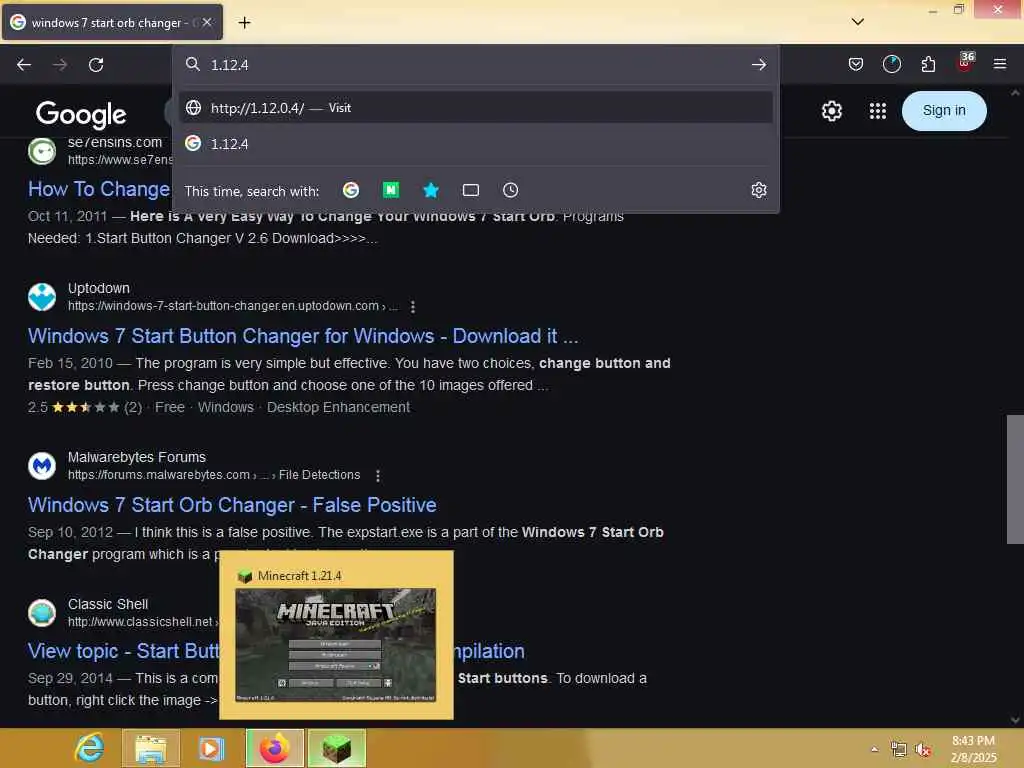The image size is (1024, 768).
Task: Click the Malwarebytes Forums favicon
Action: 42,466
